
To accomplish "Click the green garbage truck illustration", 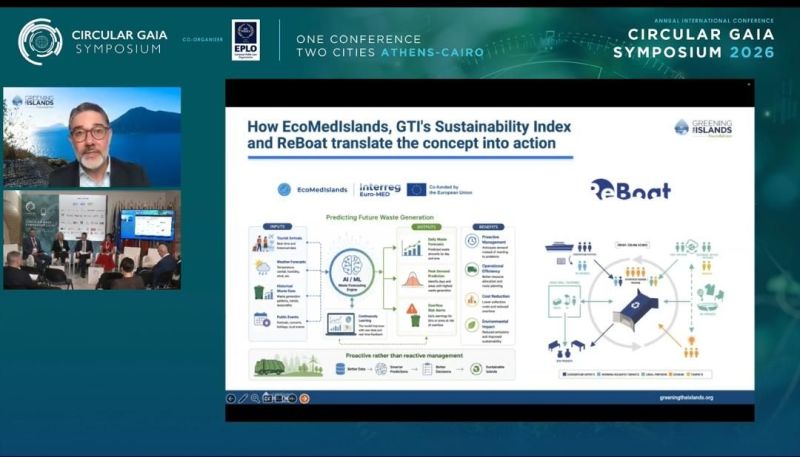I will click(269, 367).
